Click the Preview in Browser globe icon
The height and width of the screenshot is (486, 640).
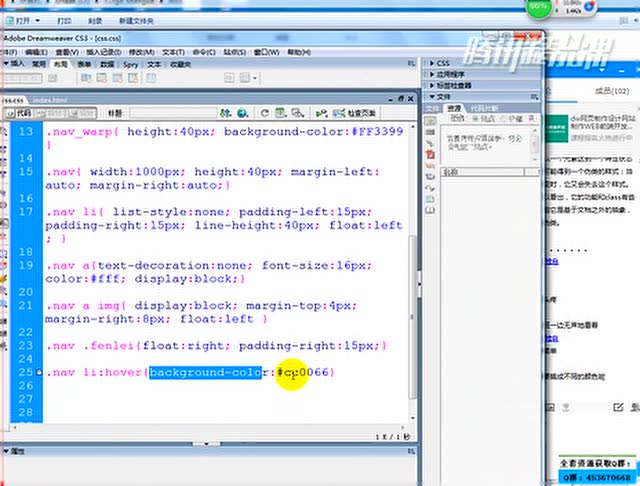(x=242, y=113)
